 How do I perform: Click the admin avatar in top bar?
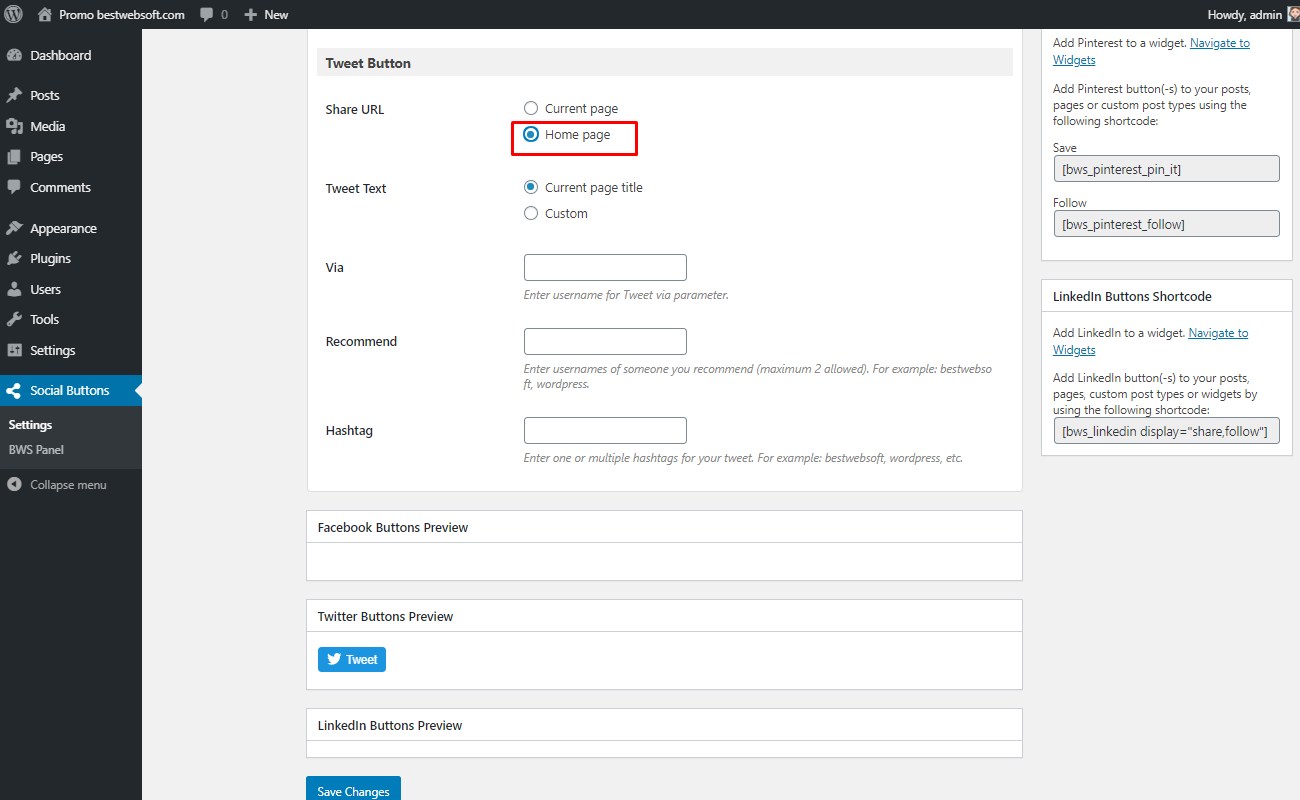(x=1292, y=14)
